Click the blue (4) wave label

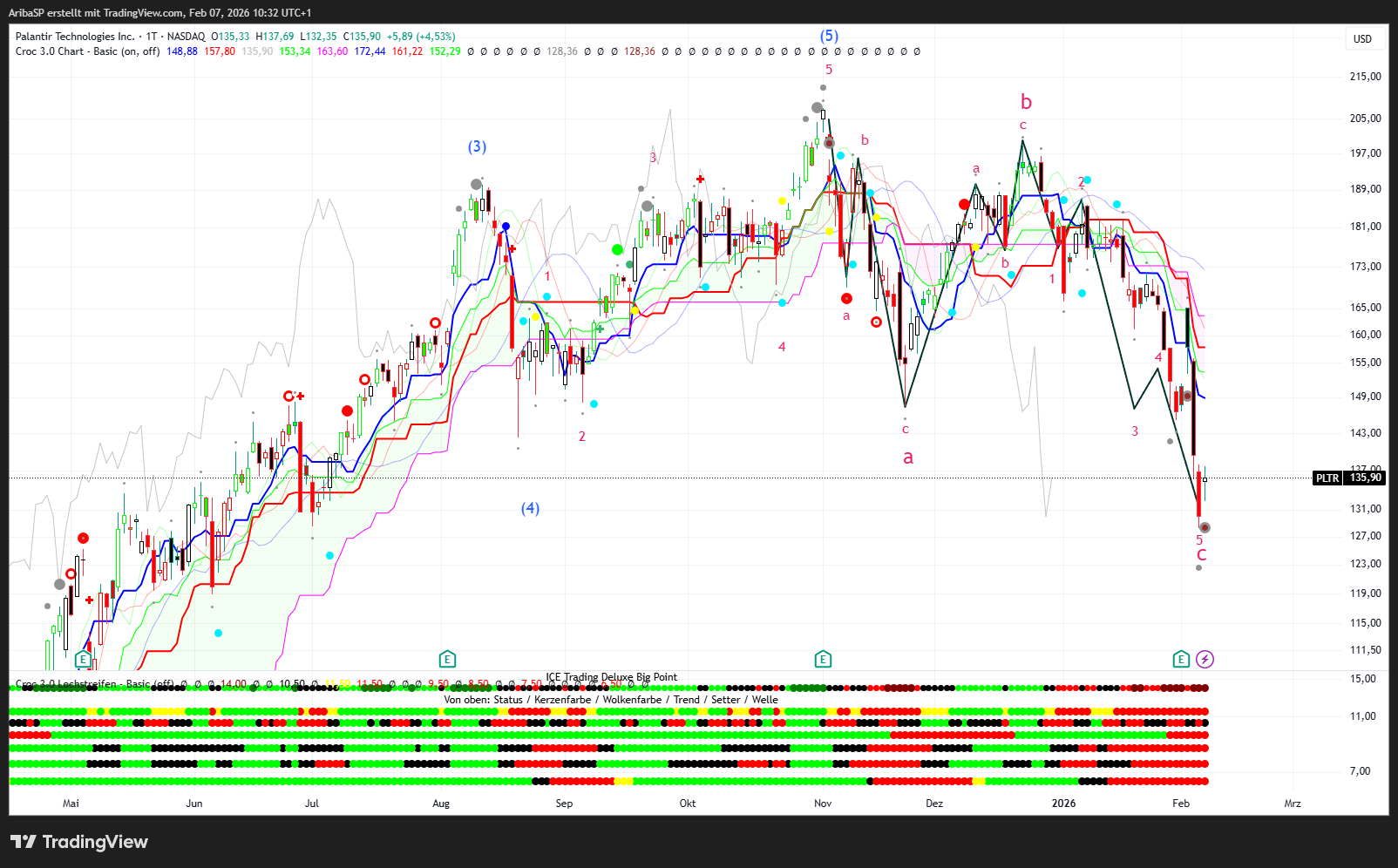tap(530, 508)
